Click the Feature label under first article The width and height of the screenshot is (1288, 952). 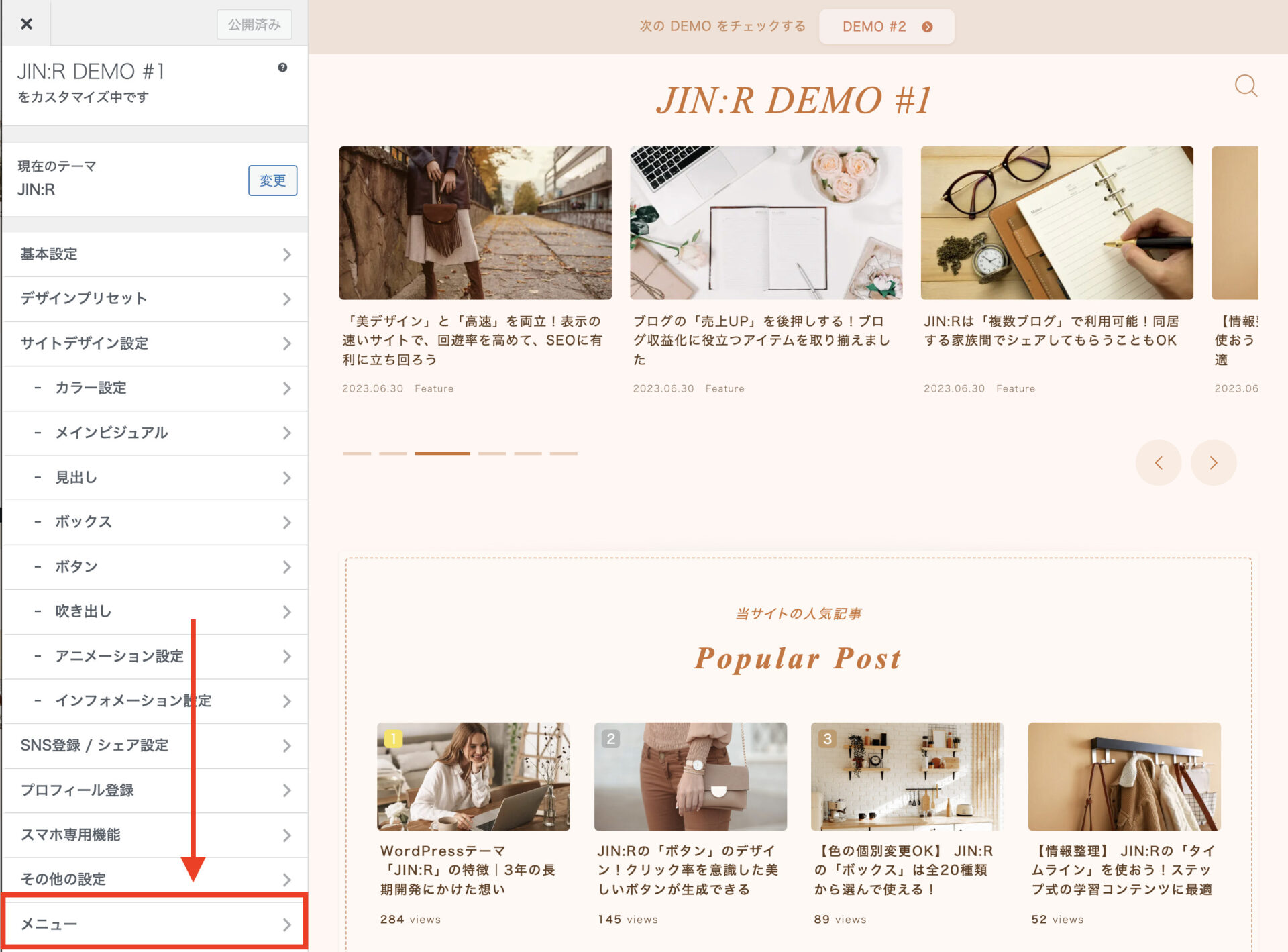point(434,388)
